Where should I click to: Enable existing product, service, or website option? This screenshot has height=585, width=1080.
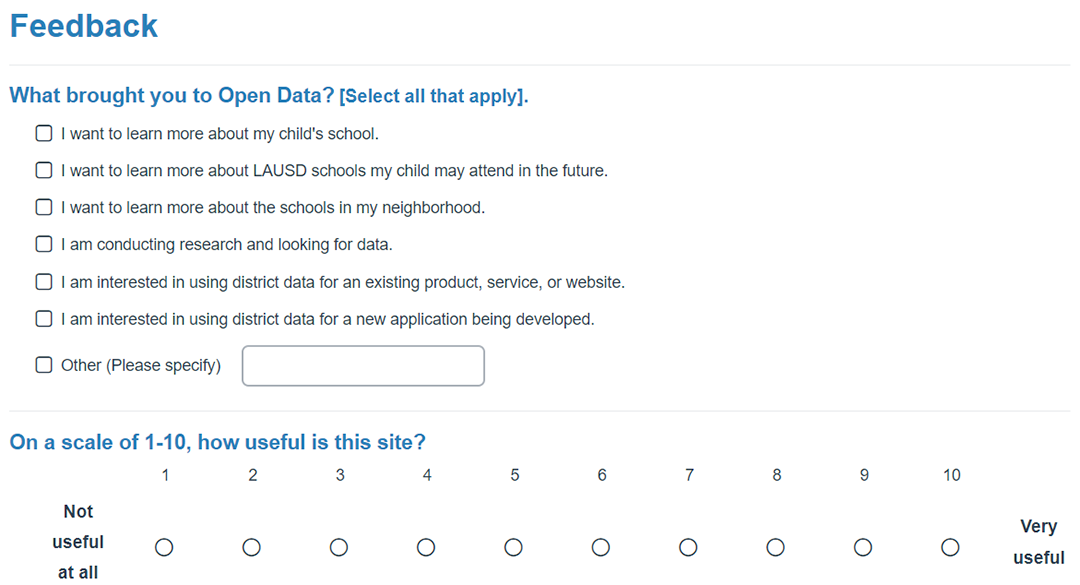pos(44,282)
